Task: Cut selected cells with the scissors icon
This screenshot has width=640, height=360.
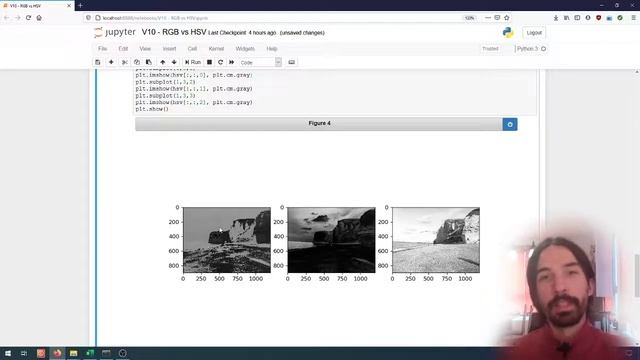Action: click(x=124, y=62)
